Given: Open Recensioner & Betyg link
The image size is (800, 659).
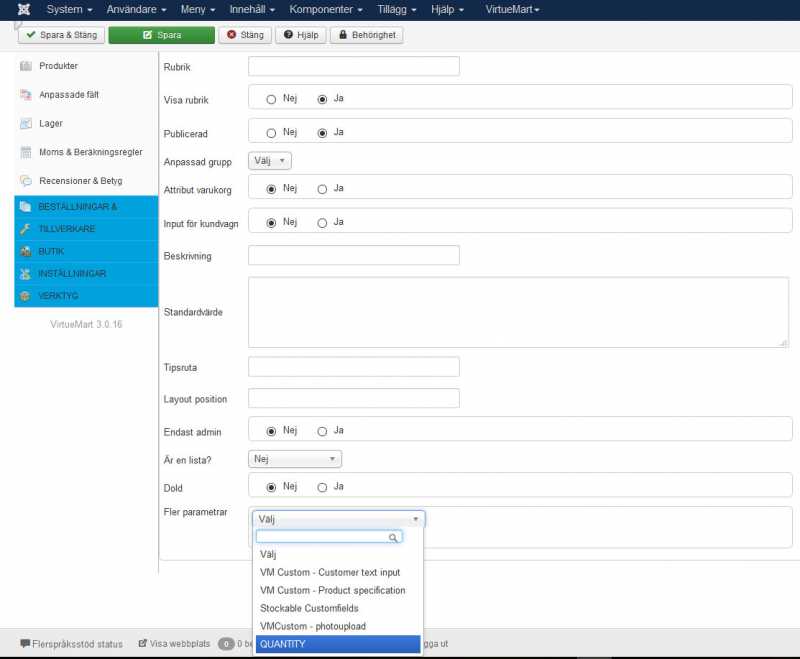Looking at the screenshot, I should 81,181.
